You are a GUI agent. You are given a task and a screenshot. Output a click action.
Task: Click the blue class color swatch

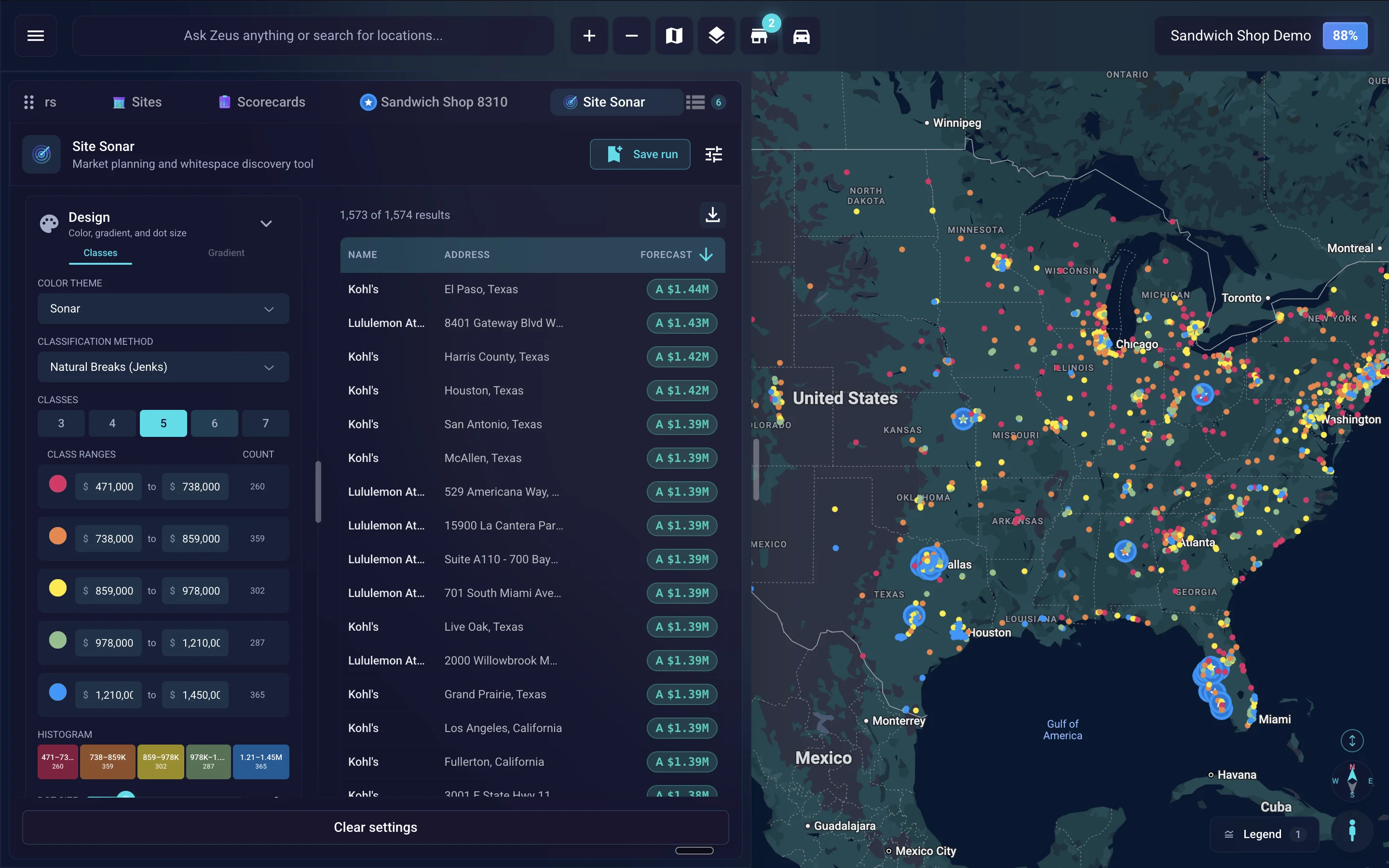(57, 692)
